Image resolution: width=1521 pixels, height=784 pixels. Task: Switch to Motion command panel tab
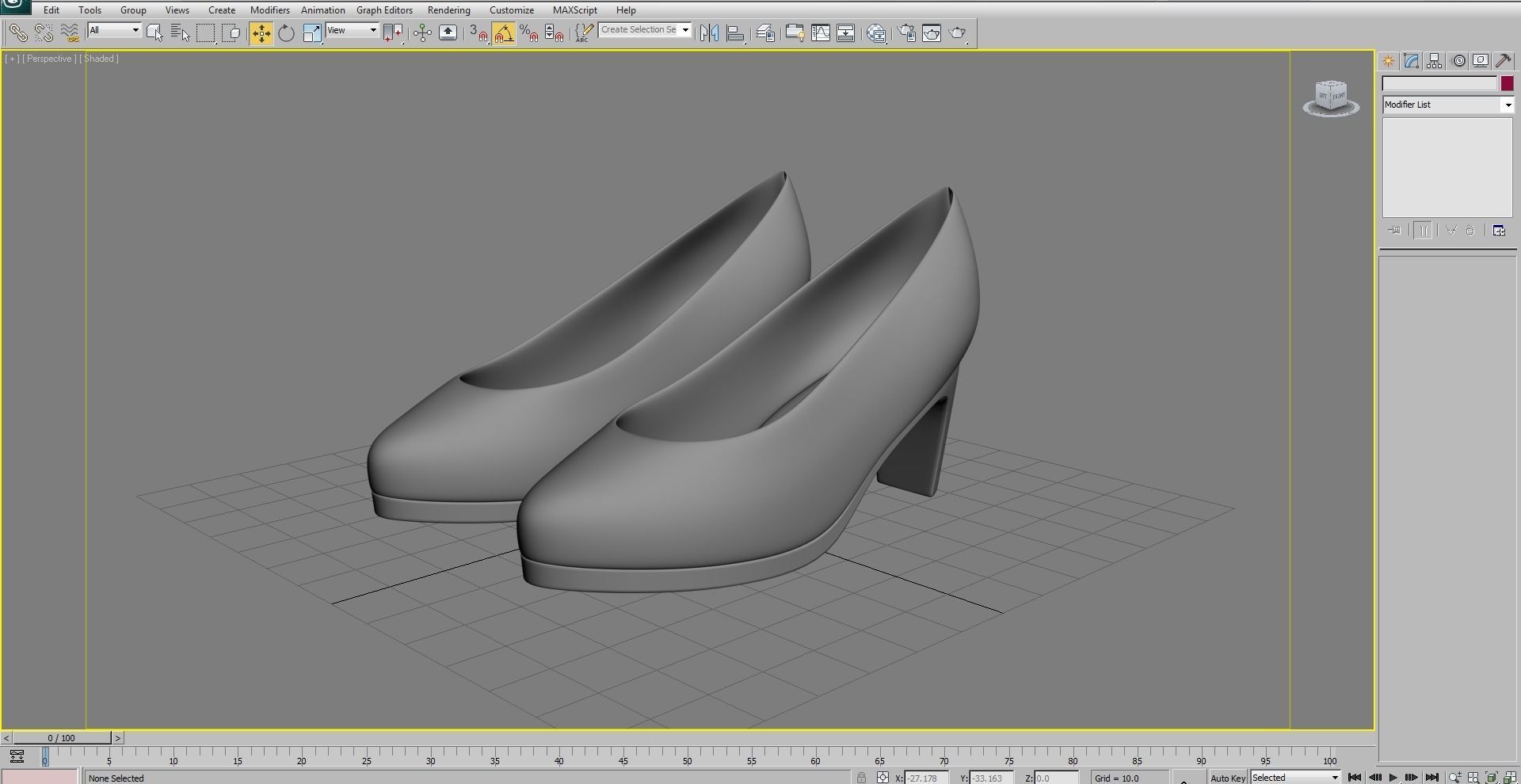pos(1458,61)
